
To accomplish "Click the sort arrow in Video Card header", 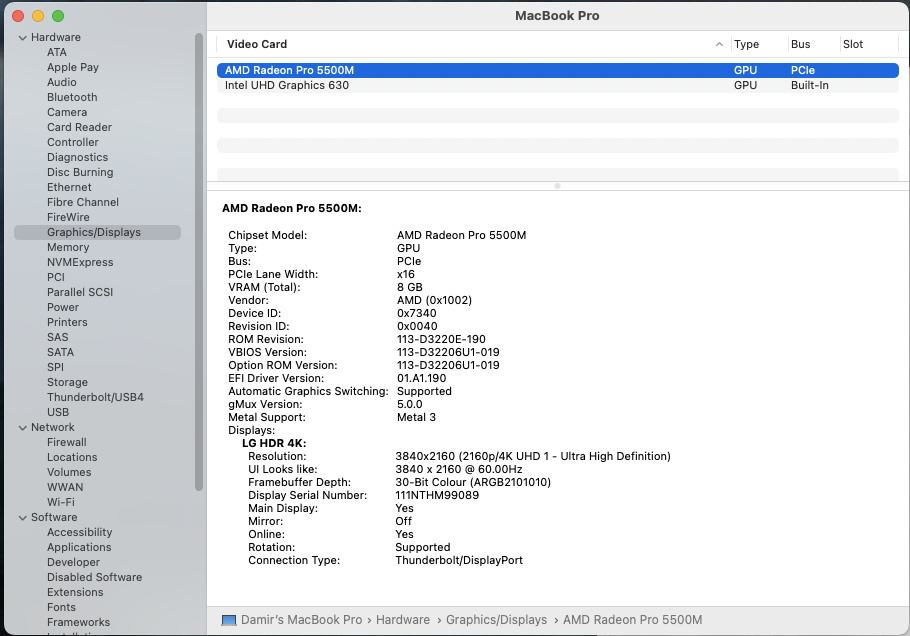I will point(719,44).
